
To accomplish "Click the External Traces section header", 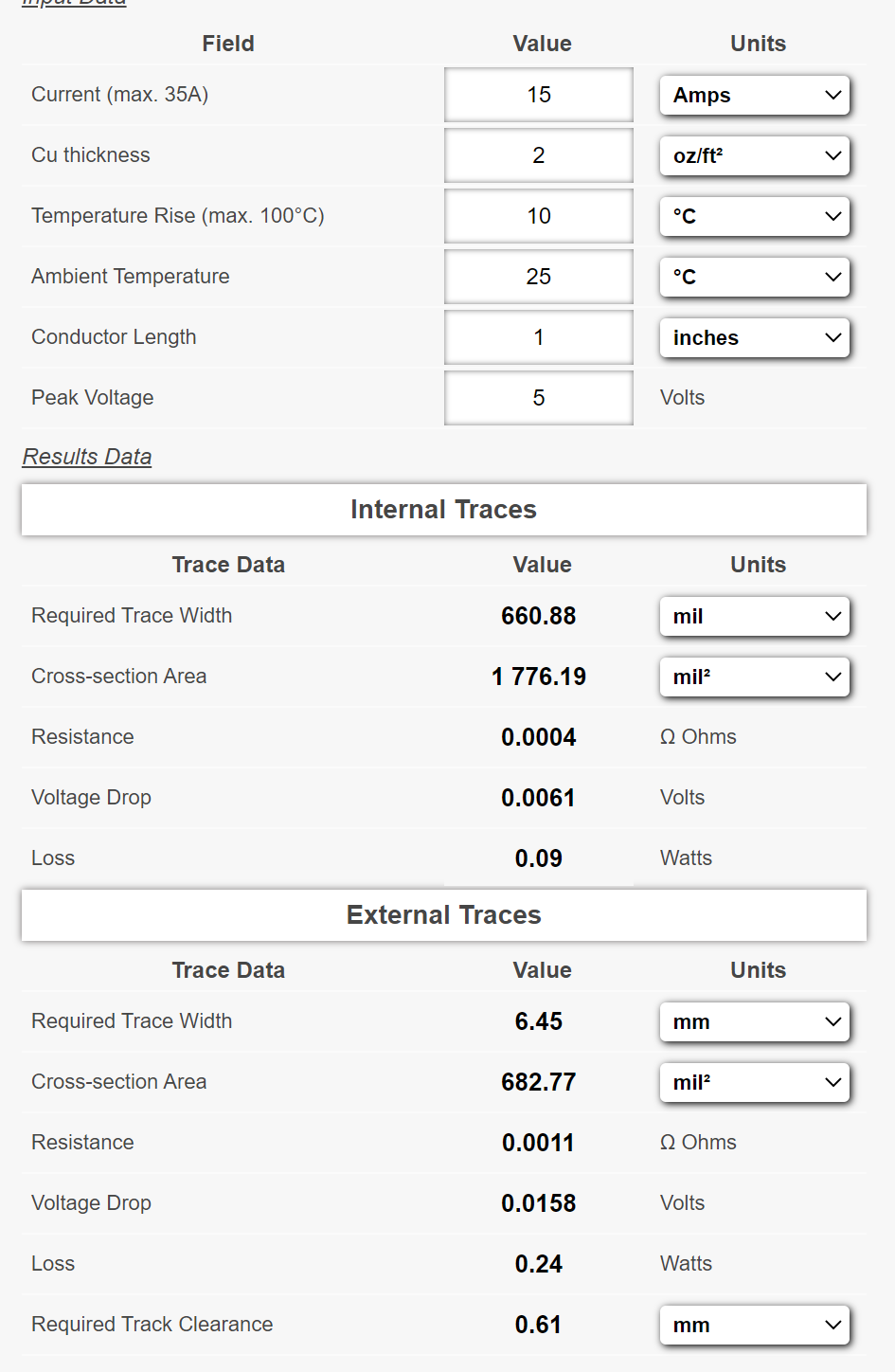I will click(443, 915).
